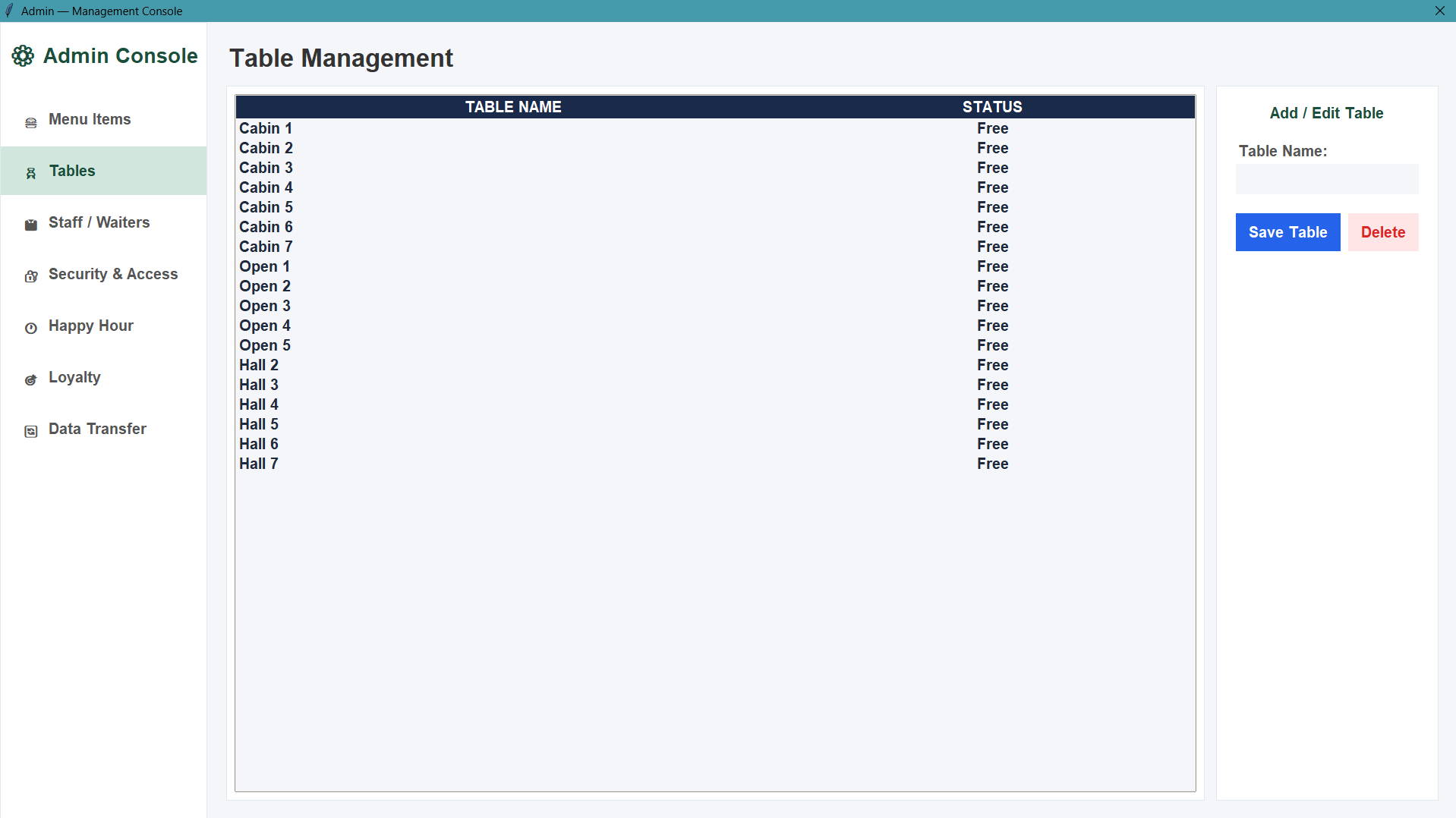Screen dimensions: 1456x818
Task: Close the Management Console window
Action: [1439, 11]
